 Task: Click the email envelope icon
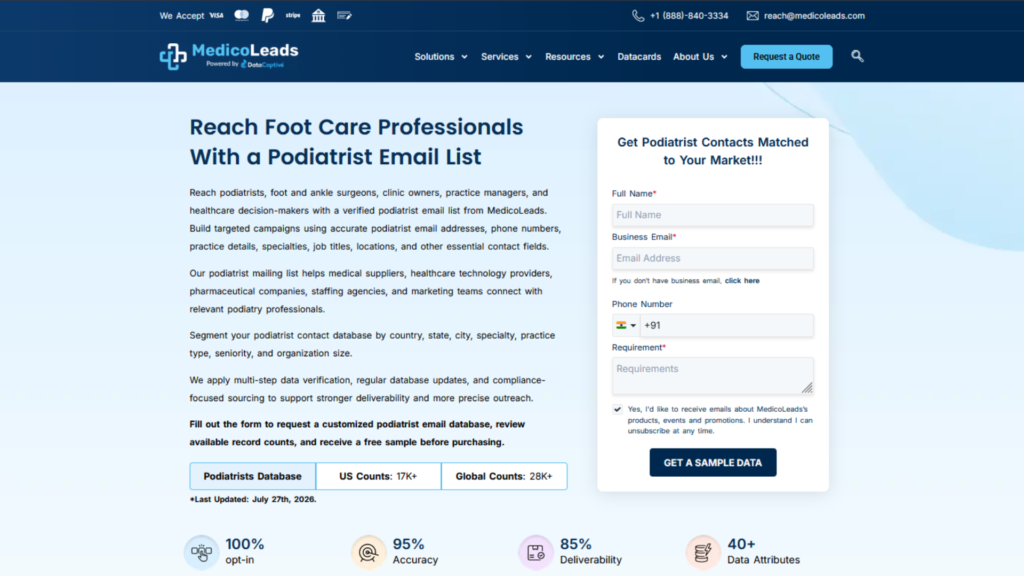(x=752, y=16)
